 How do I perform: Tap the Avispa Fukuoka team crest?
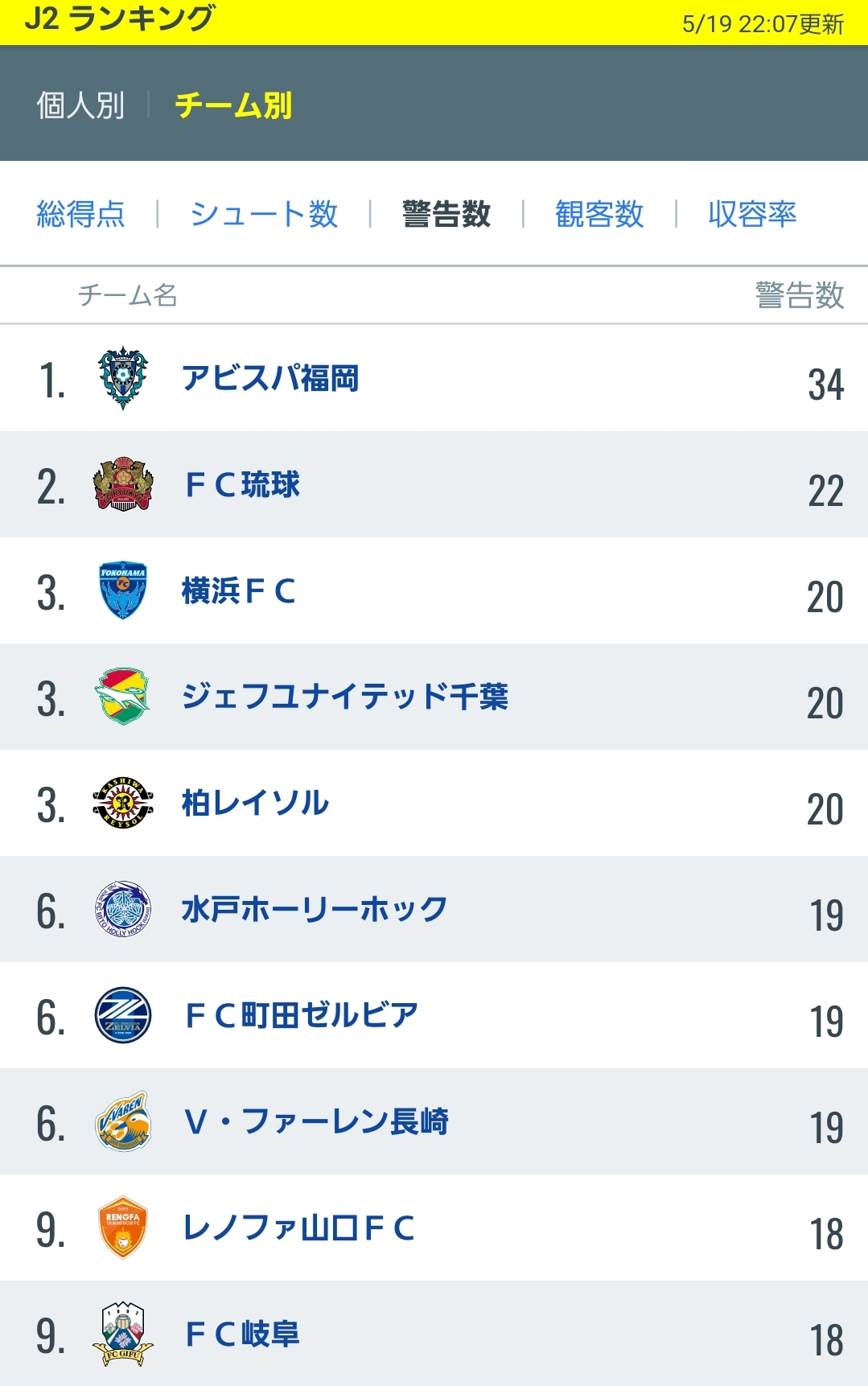click(x=122, y=378)
